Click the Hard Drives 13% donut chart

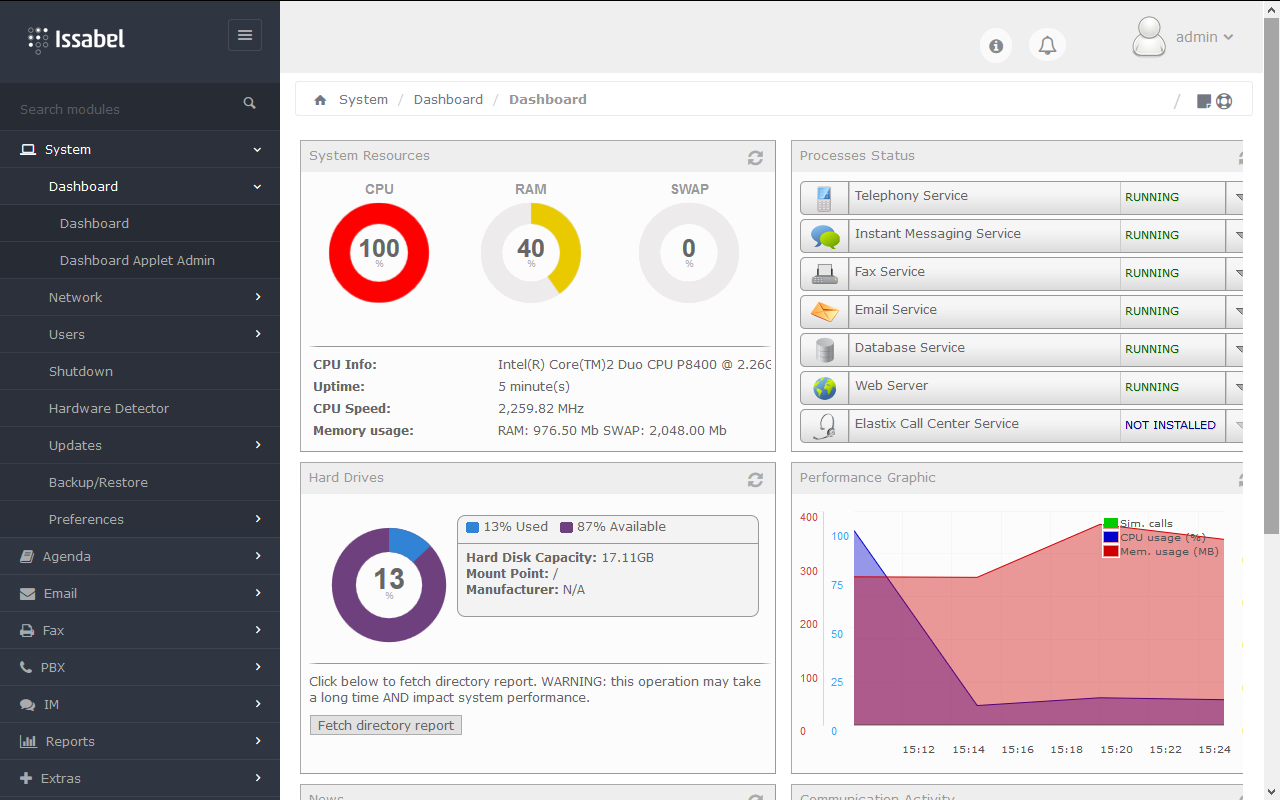tap(389, 585)
